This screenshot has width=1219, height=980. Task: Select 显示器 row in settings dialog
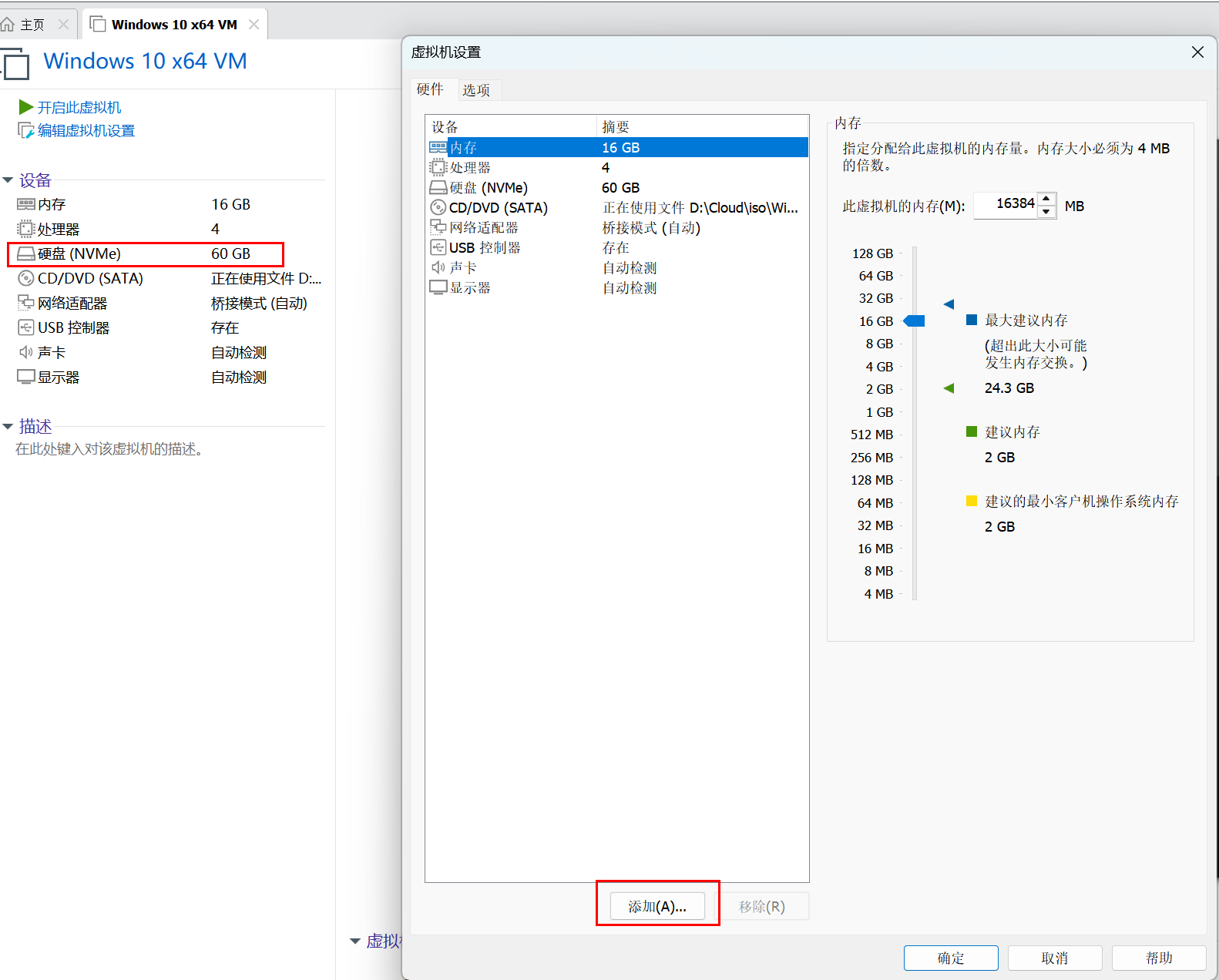click(616, 287)
